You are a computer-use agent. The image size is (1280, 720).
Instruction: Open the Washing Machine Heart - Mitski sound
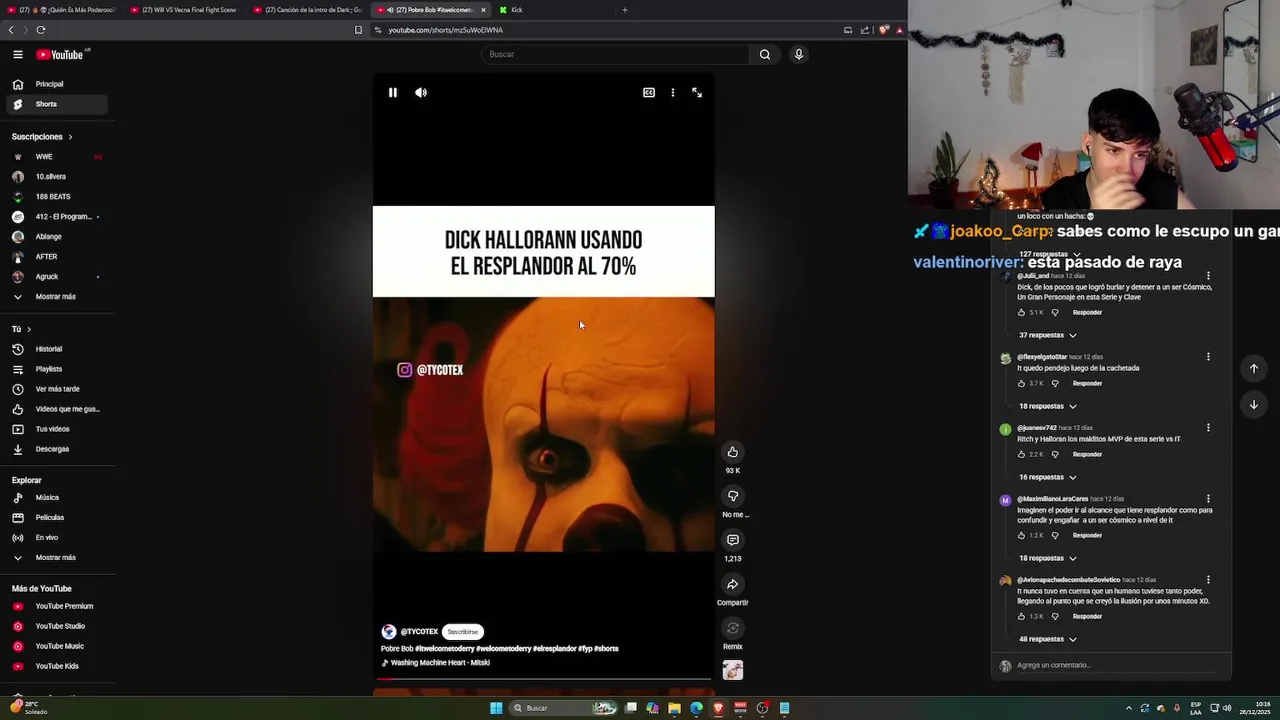440,662
